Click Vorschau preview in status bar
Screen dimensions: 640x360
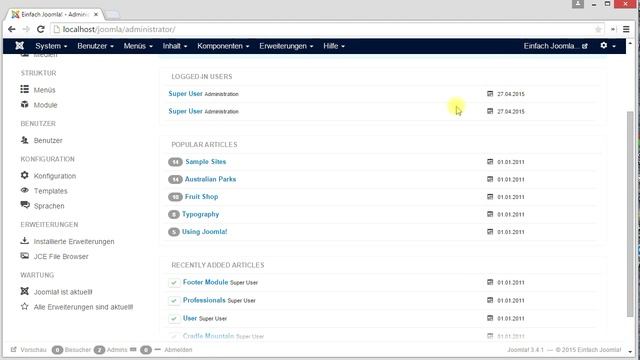click(33, 350)
